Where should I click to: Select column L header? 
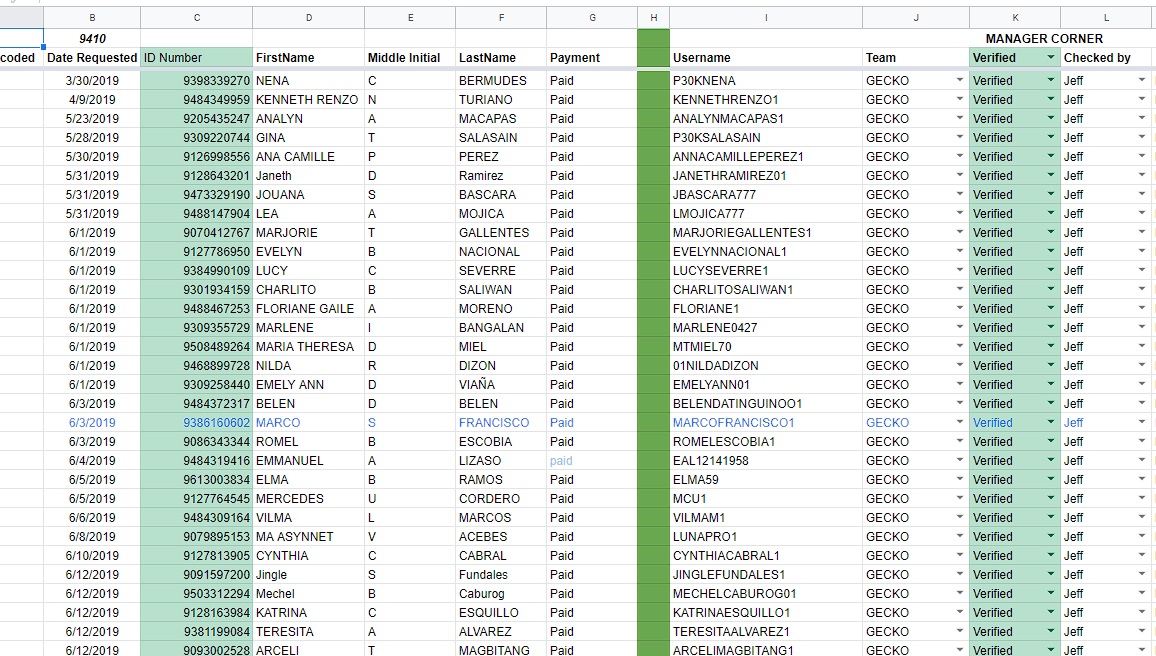point(1107,18)
